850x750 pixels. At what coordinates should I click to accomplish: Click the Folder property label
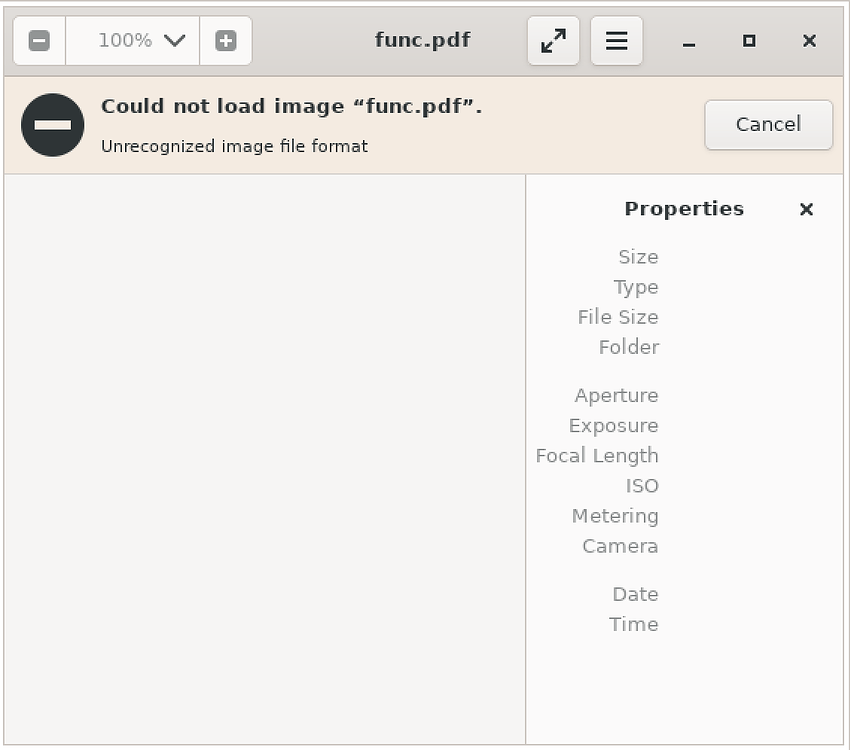tap(628, 347)
